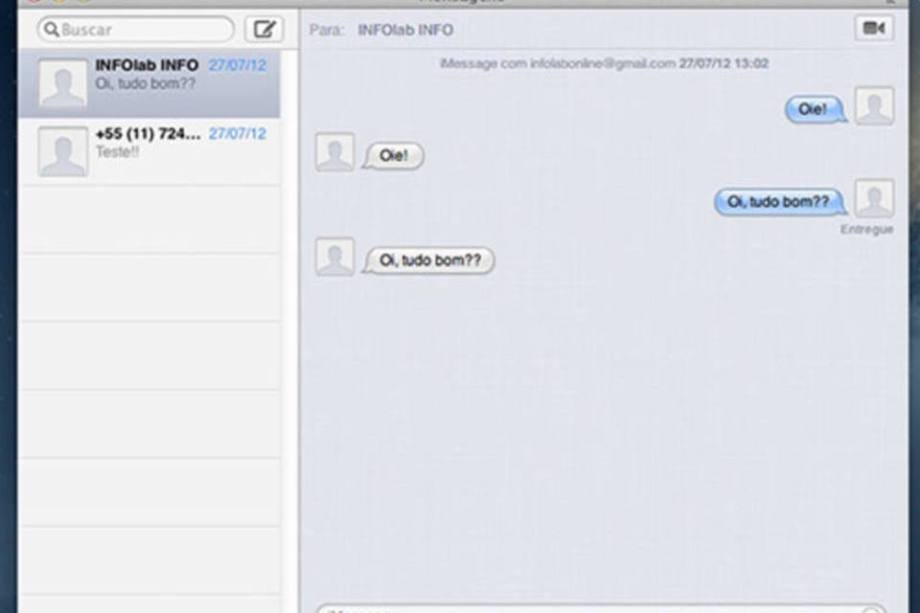The width and height of the screenshot is (920, 613).
Task: Open the INFOlab INFO conversation
Action: coord(149,84)
